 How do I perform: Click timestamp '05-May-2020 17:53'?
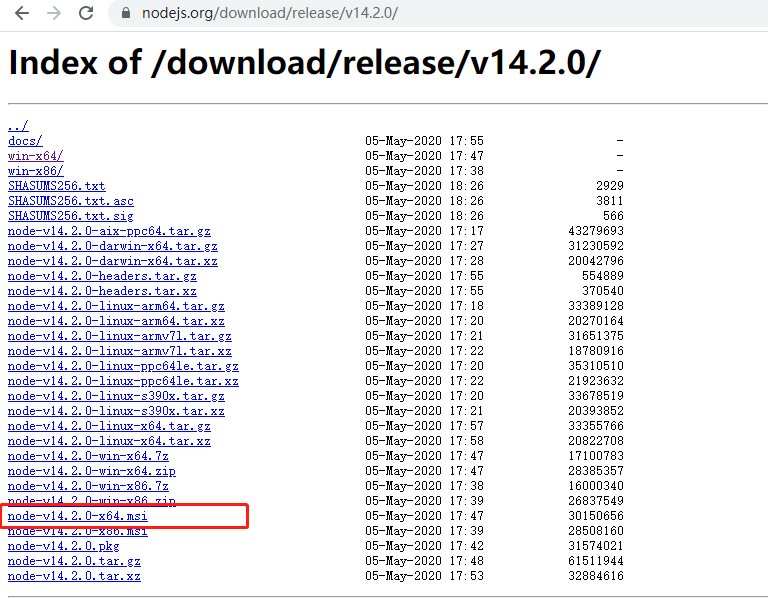click(x=424, y=576)
